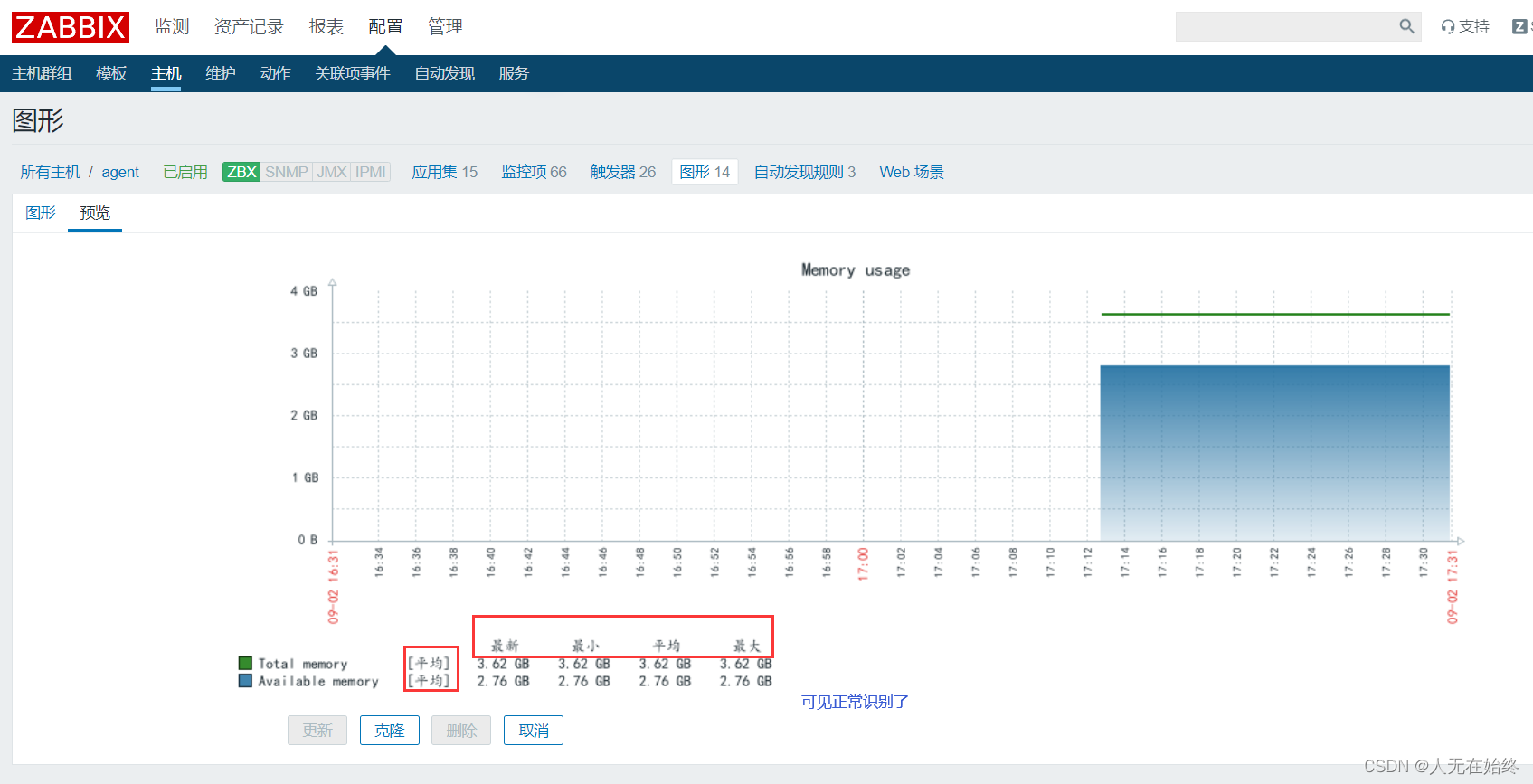Click the Available memory legend label
The image size is (1533, 784).
coord(318,681)
